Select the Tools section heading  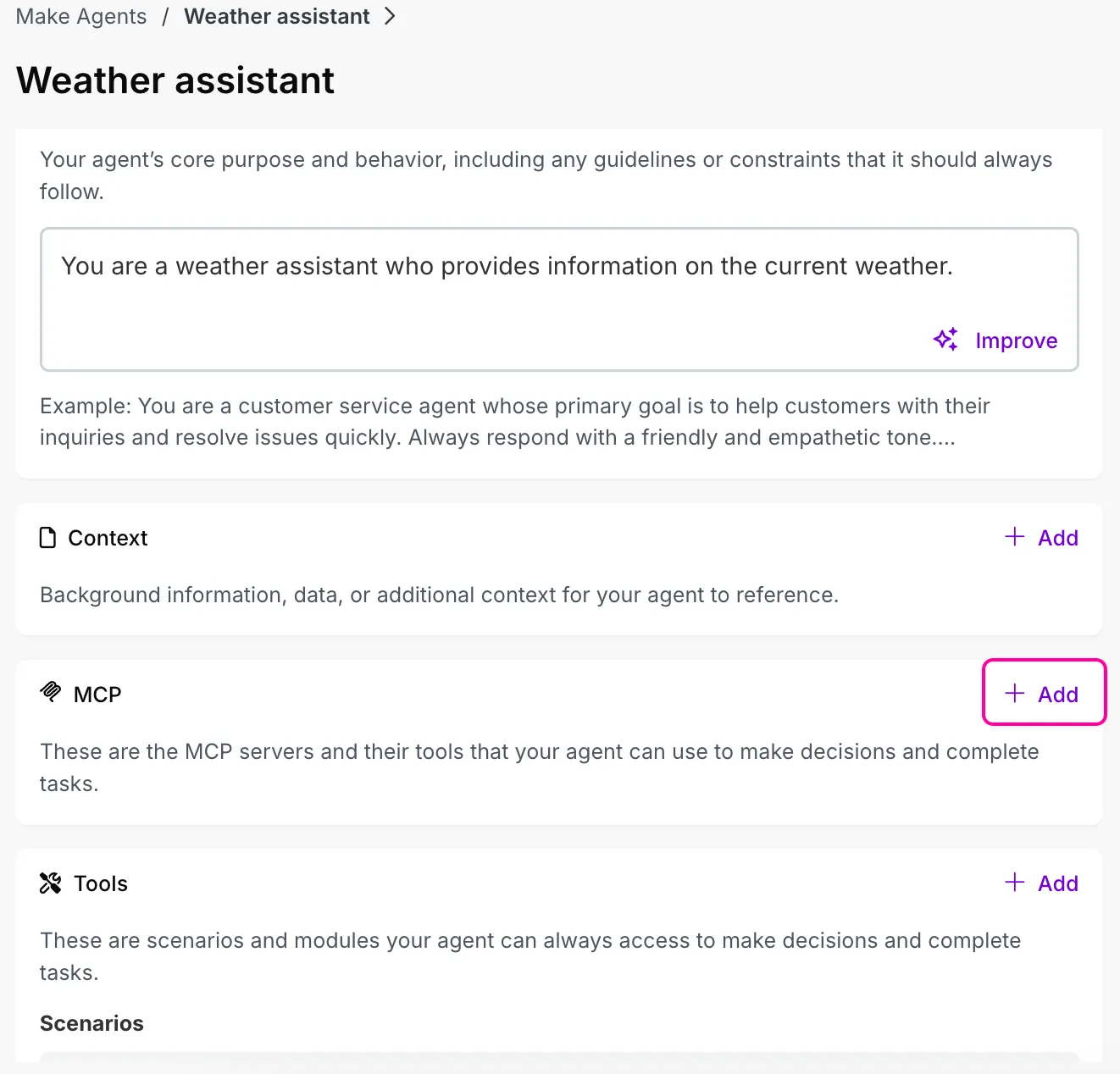(x=101, y=883)
